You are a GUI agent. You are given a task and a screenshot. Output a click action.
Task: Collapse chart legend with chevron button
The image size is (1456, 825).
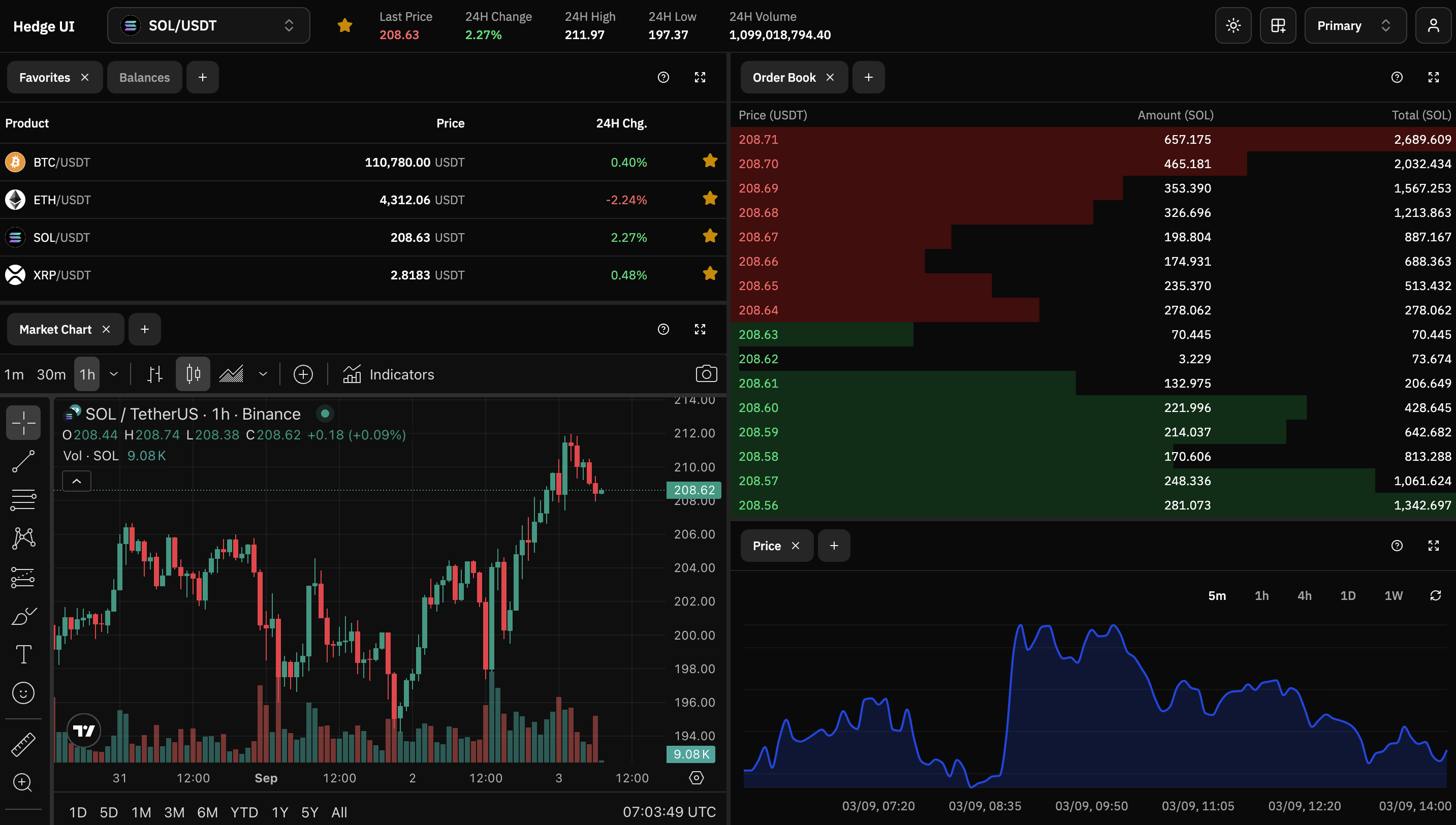77,481
